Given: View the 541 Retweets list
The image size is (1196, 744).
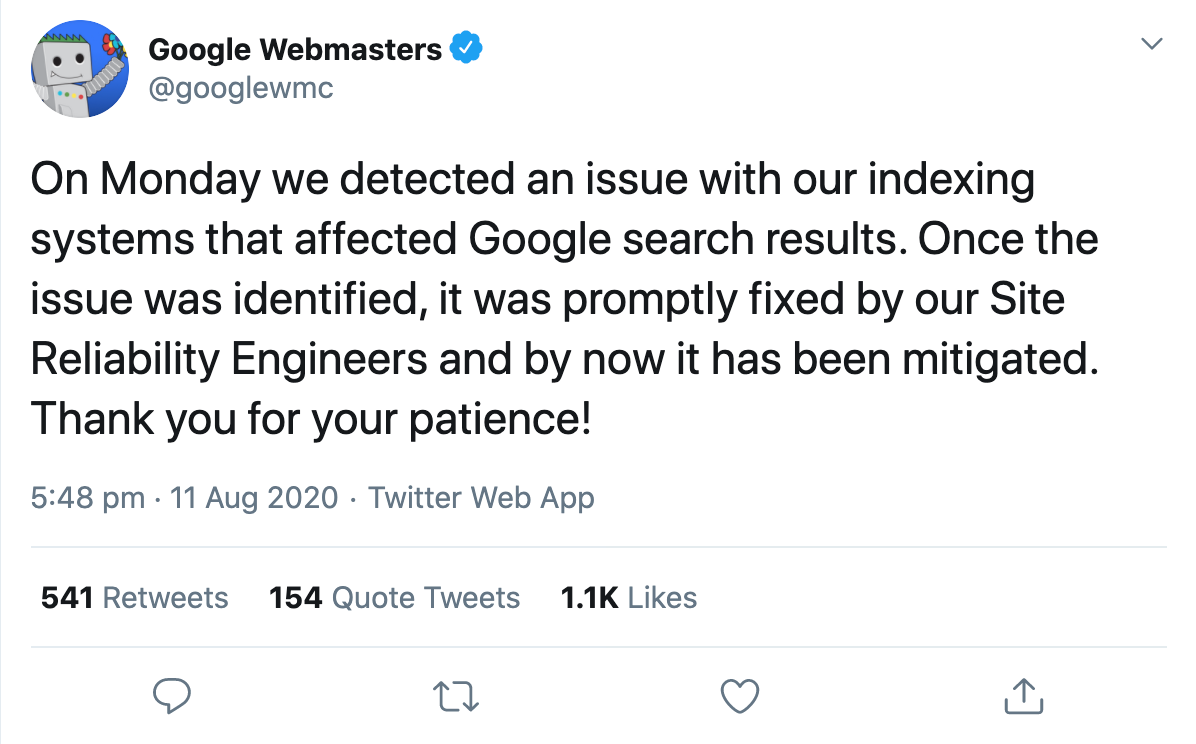Looking at the screenshot, I should pos(134,597).
